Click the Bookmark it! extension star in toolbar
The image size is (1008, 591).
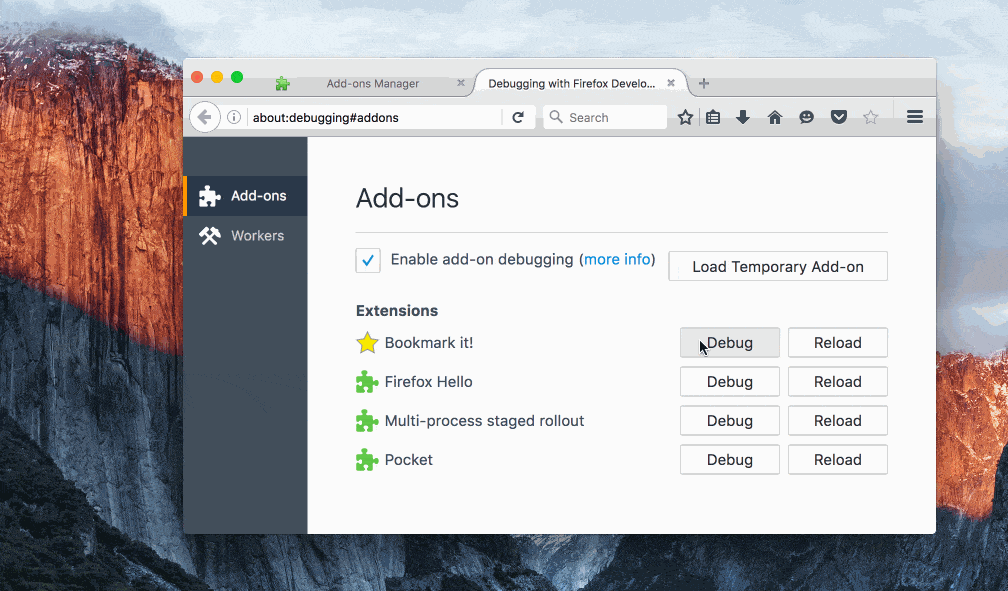pos(870,117)
